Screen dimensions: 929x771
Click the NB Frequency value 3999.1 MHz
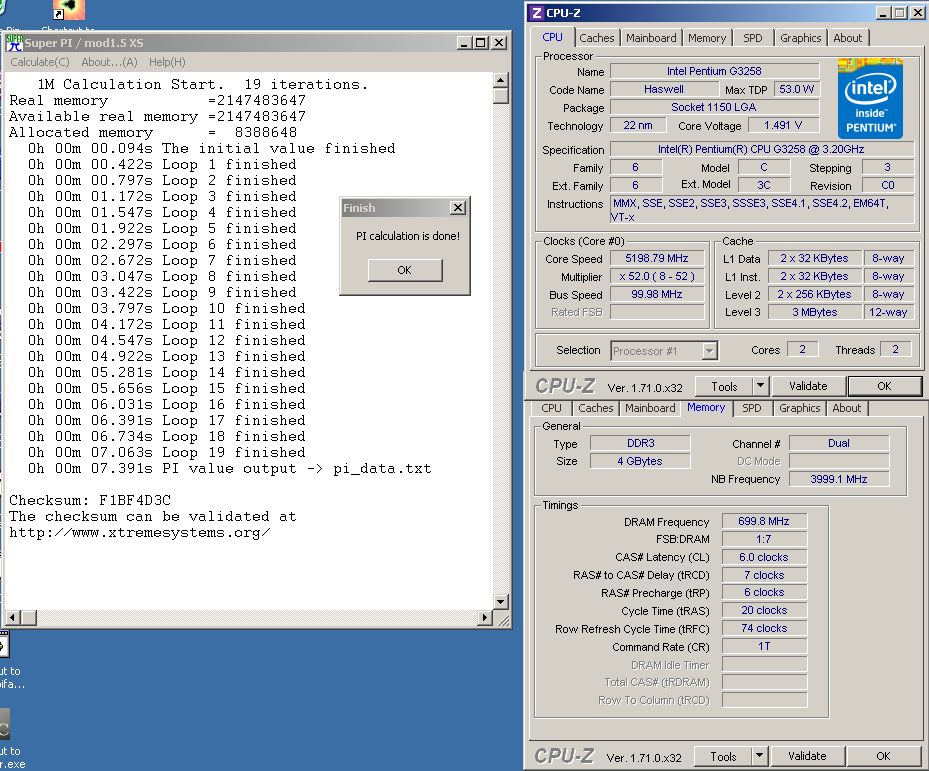838,479
